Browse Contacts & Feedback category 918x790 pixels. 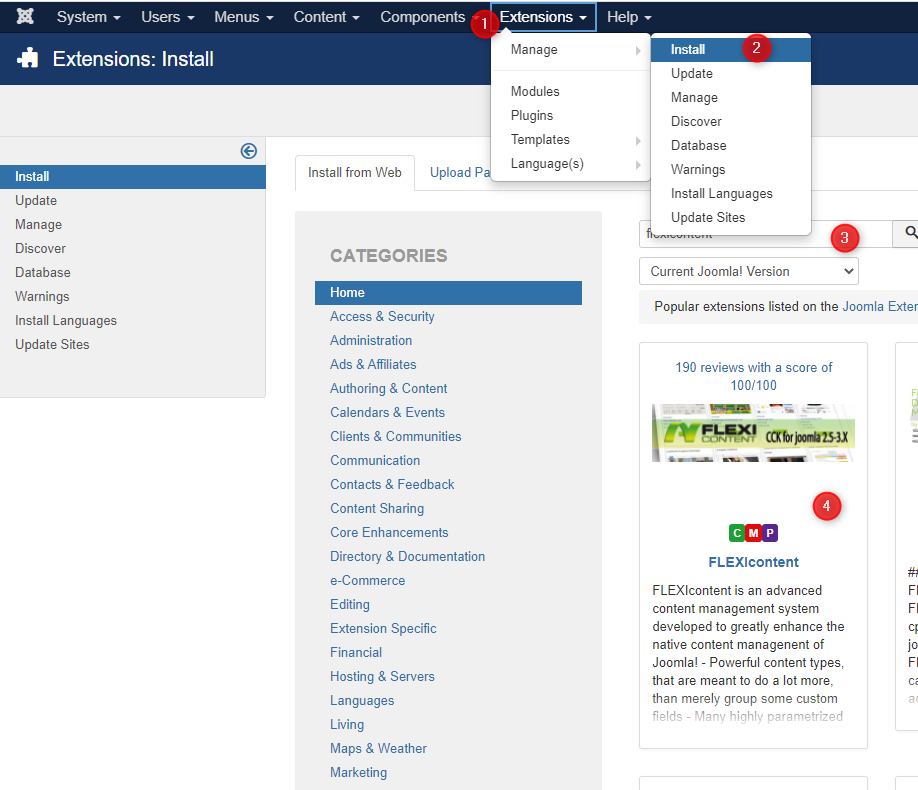pos(392,485)
